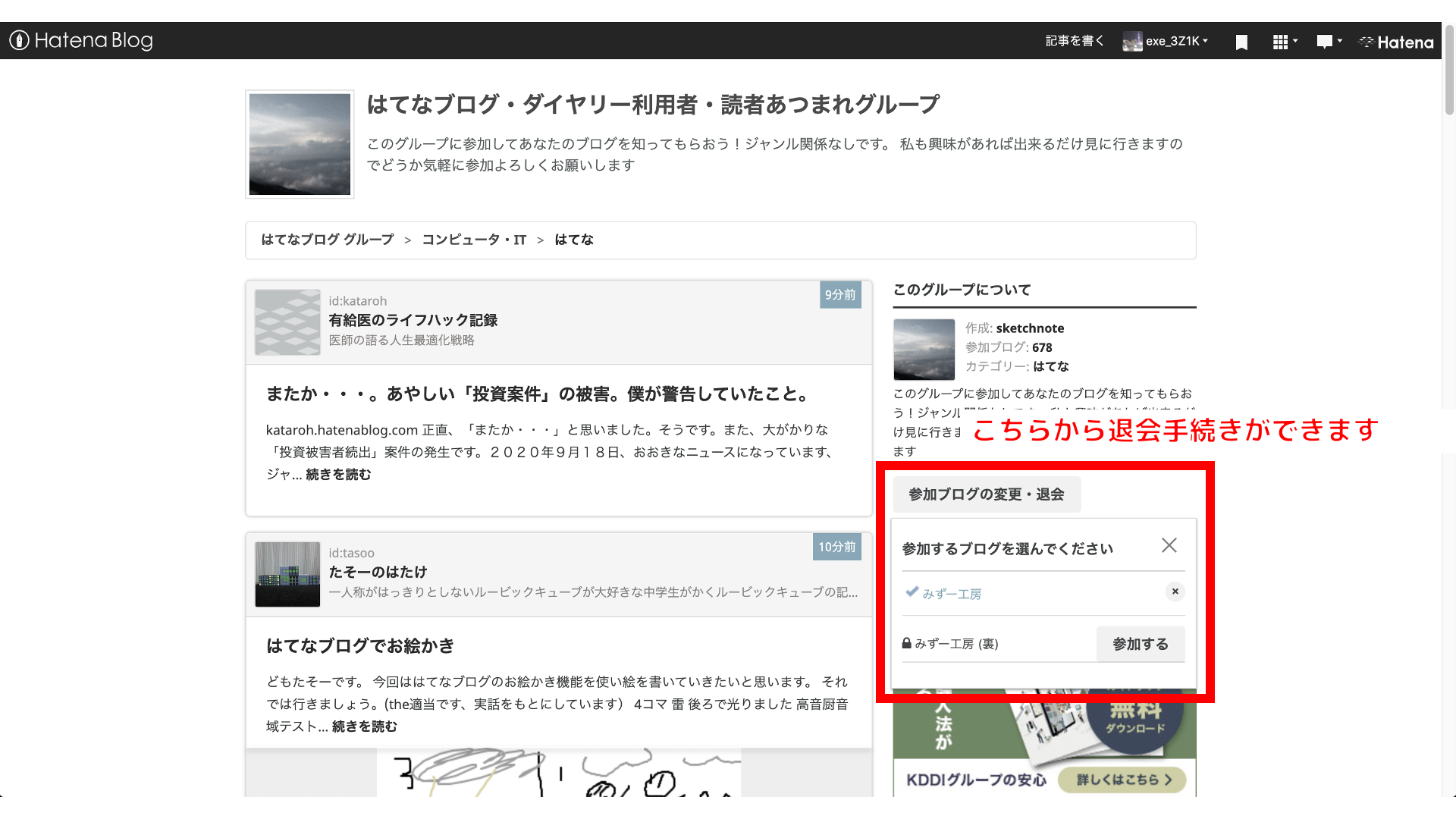
Task: Click 参加ブログの変更・退会 button
Action: (987, 494)
